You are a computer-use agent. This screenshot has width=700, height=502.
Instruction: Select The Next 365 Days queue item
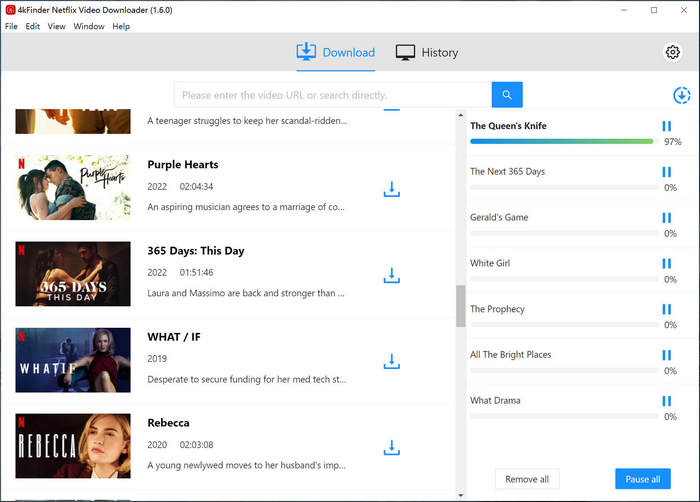pyautogui.click(x=508, y=172)
